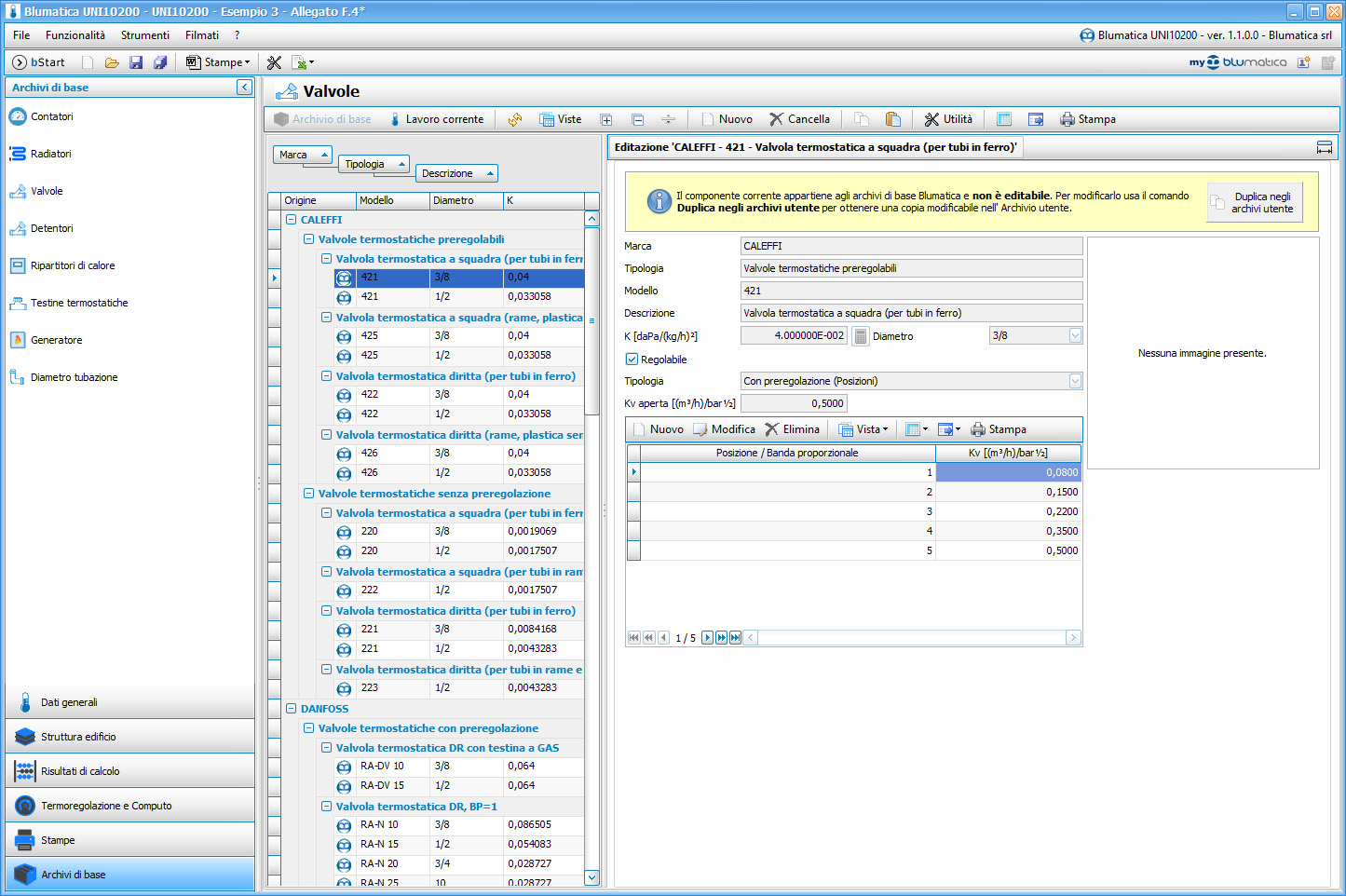Viewport: 1346px width, 896px height.
Task: Collapse the DANFOSS group
Action: click(291, 709)
